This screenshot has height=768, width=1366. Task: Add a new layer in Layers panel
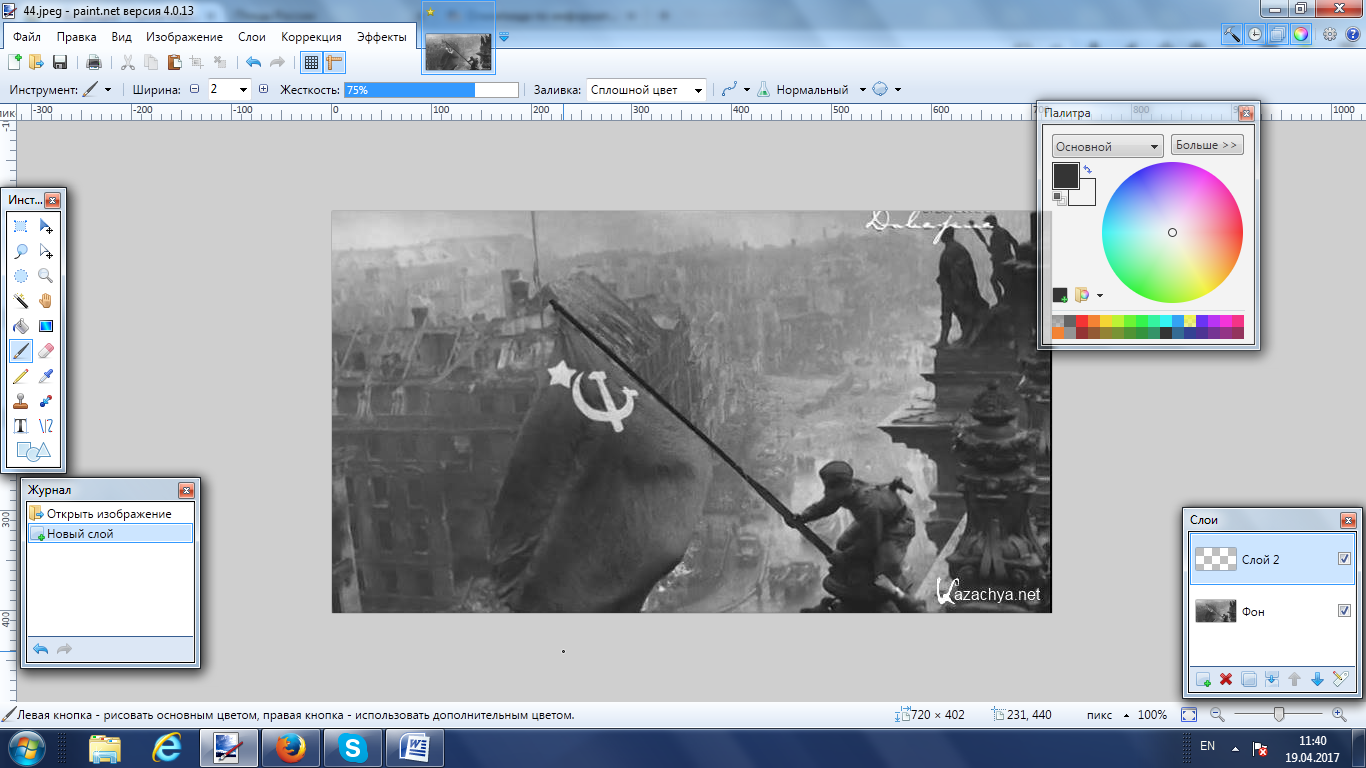coord(1204,680)
